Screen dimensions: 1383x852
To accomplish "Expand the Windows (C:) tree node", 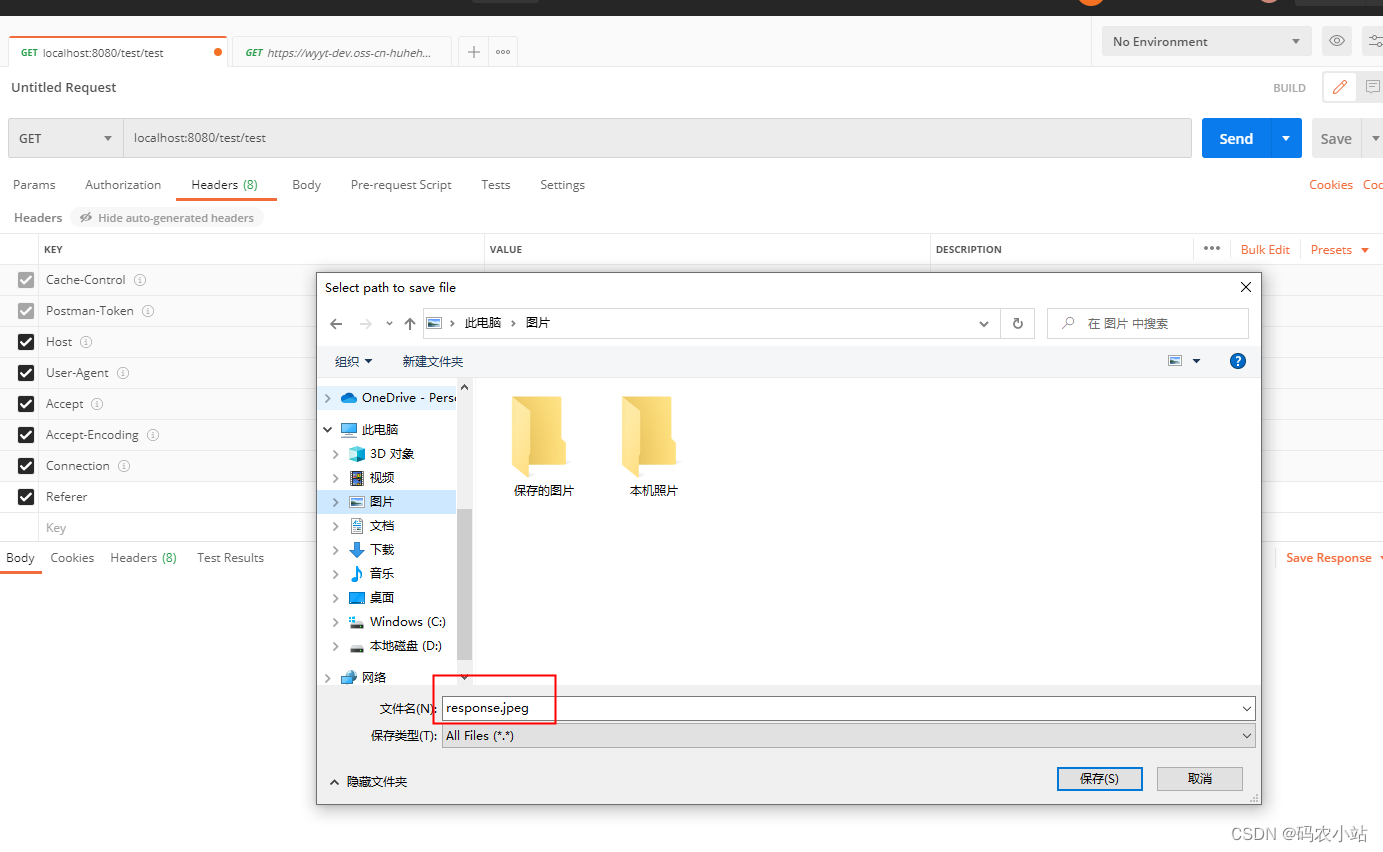I will pyautogui.click(x=335, y=621).
